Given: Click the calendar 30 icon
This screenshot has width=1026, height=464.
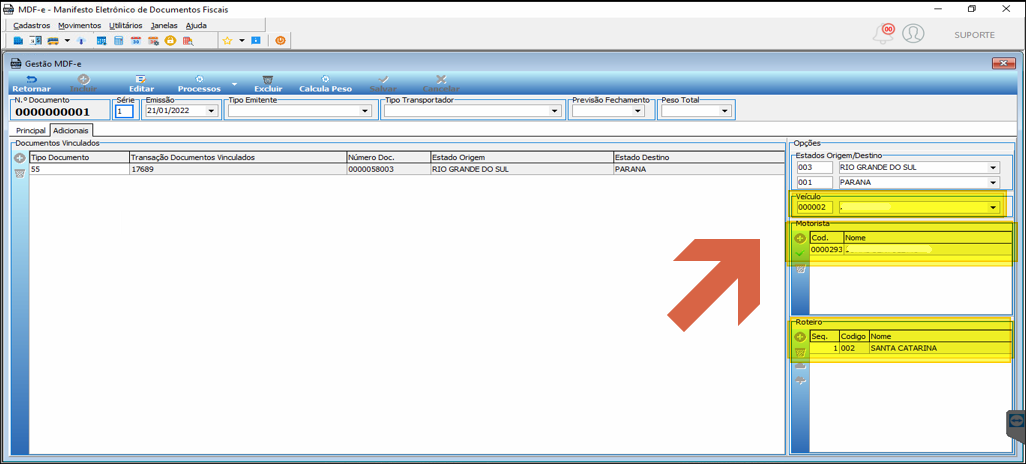Looking at the screenshot, I should [136, 41].
